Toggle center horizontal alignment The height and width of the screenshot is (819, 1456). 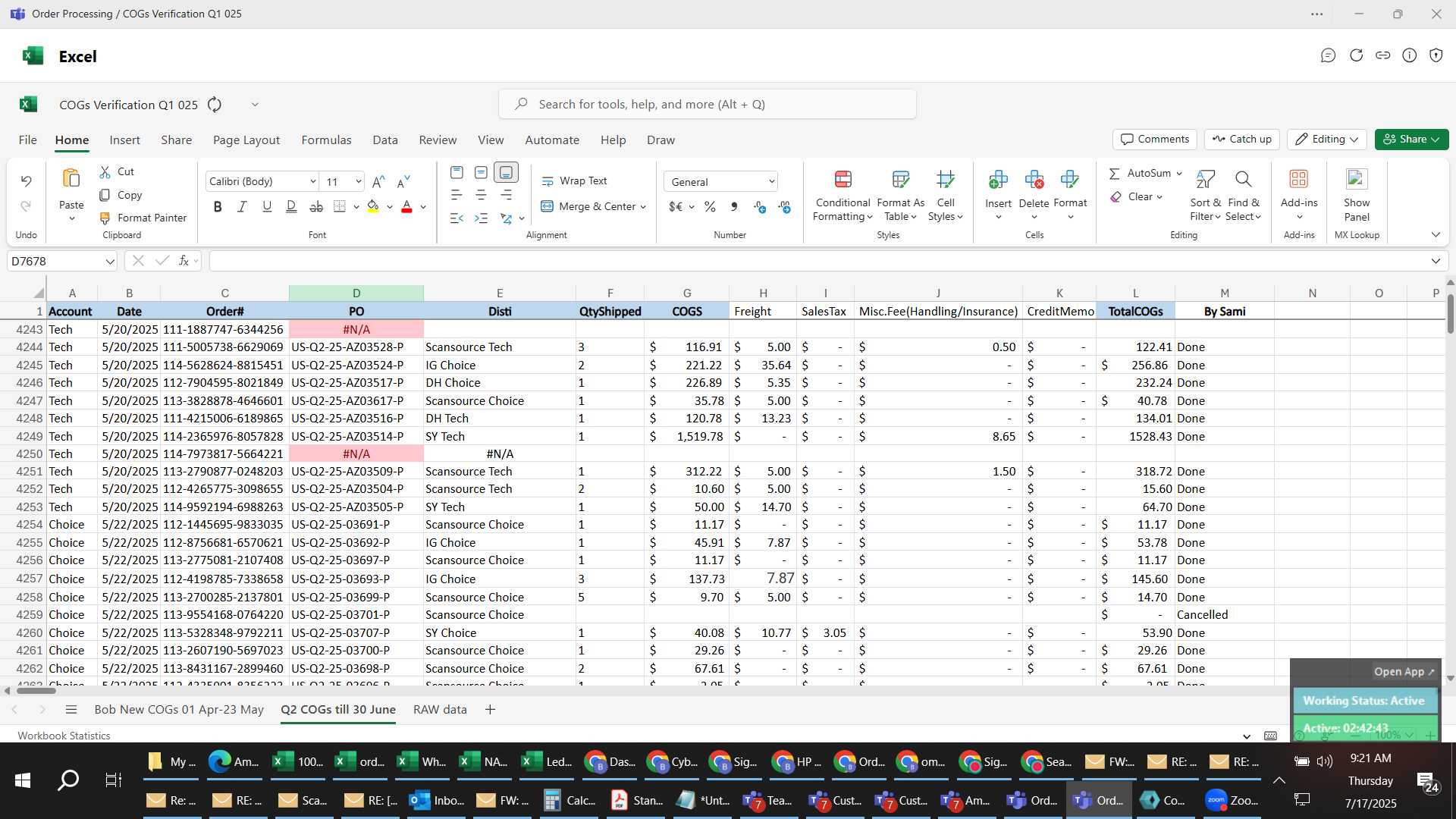(x=481, y=196)
